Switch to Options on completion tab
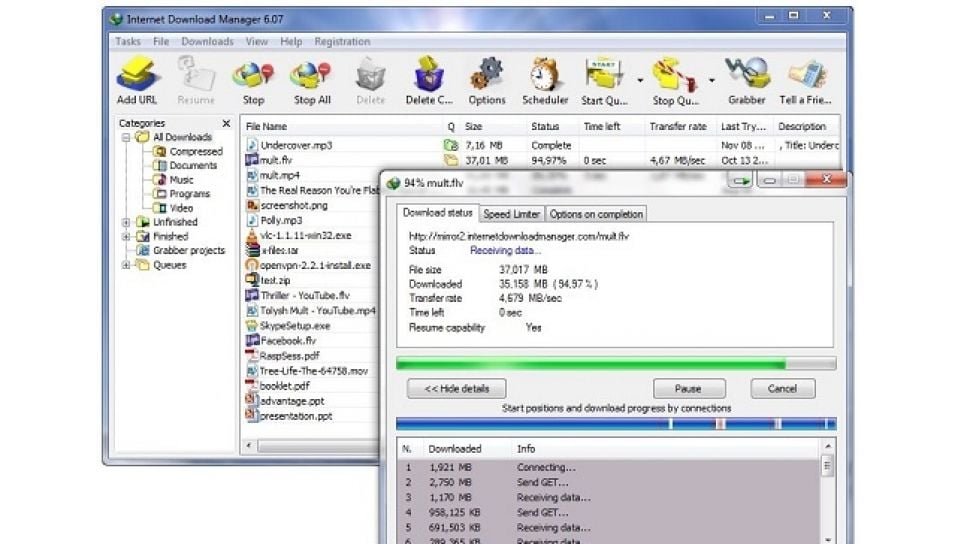Screen dimensions: 970x544 tap(596, 214)
